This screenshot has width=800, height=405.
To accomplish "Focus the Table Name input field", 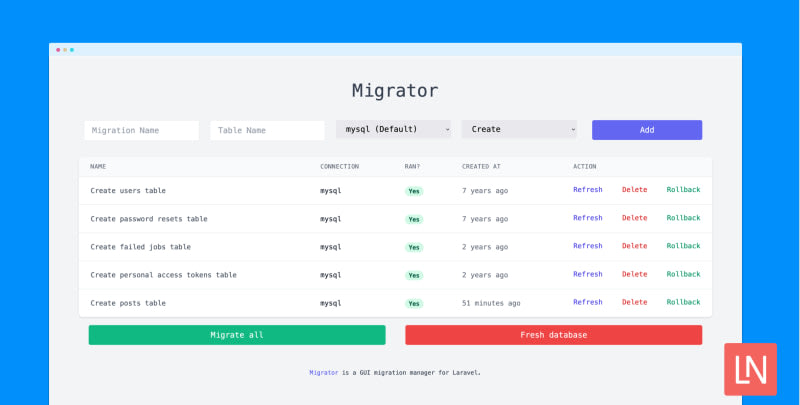I will [267, 130].
